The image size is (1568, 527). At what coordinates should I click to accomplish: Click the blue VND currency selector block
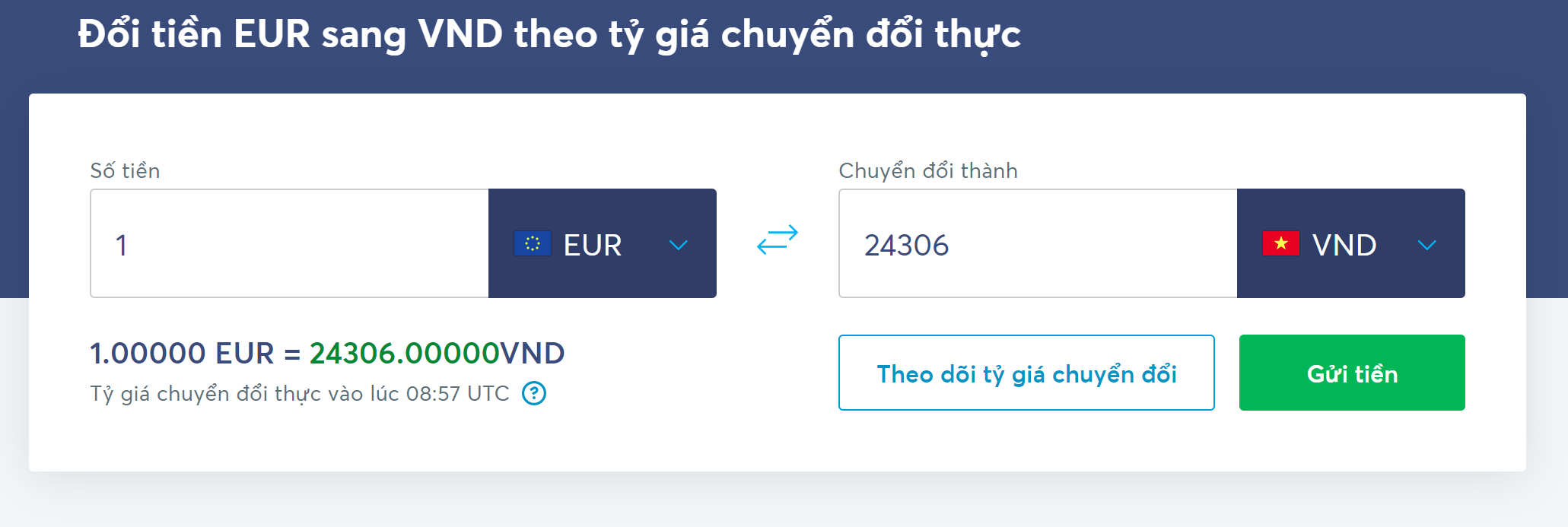pyautogui.click(x=1351, y=244)
